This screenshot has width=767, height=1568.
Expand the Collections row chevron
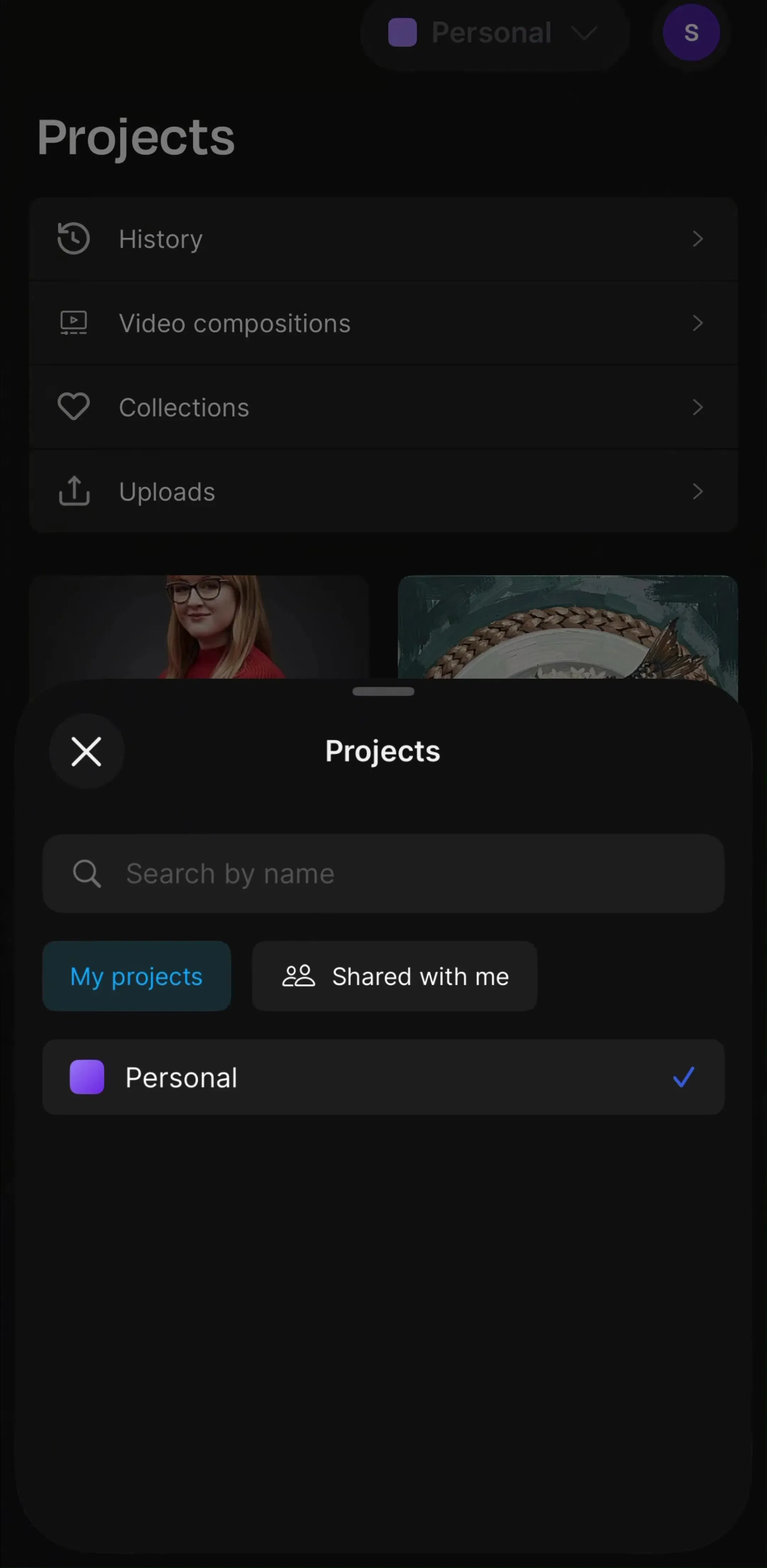click(698, 407)
